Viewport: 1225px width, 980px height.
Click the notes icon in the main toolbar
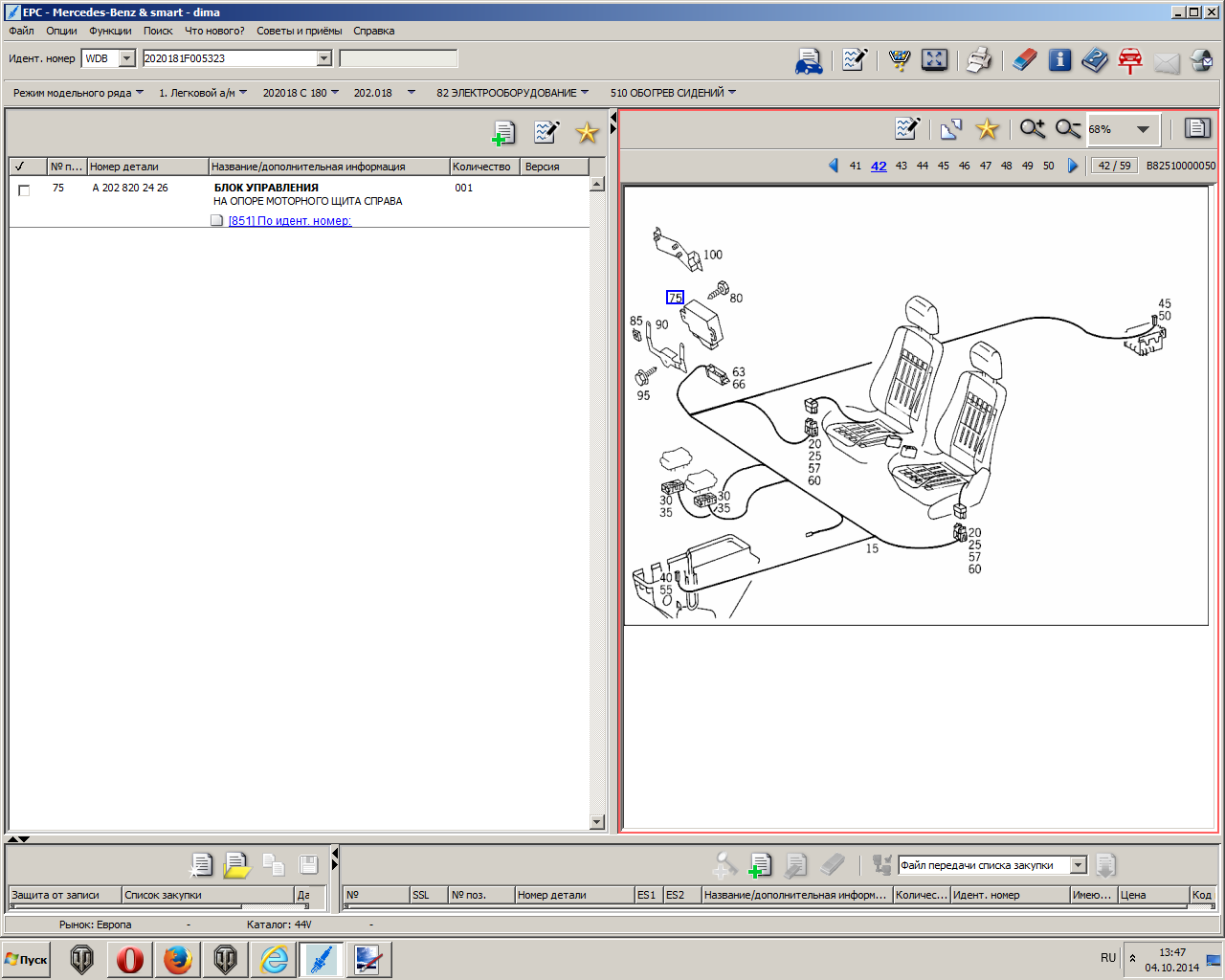coord(854,60)
